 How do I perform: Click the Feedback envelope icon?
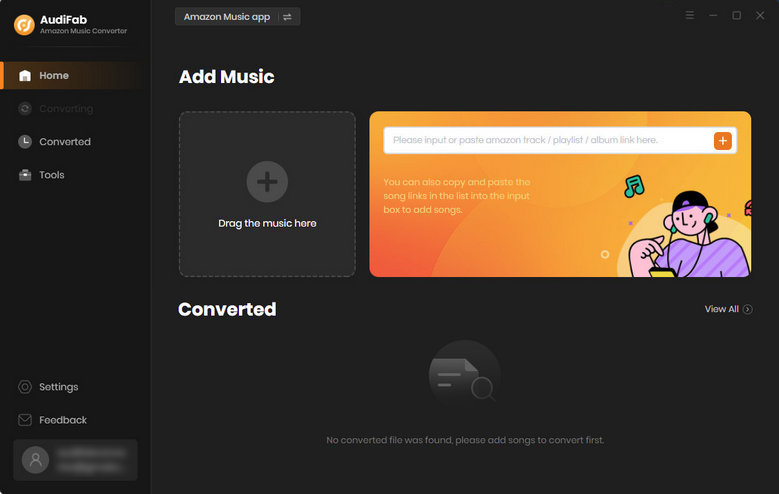pyautogui.click(x=25, y=420)
